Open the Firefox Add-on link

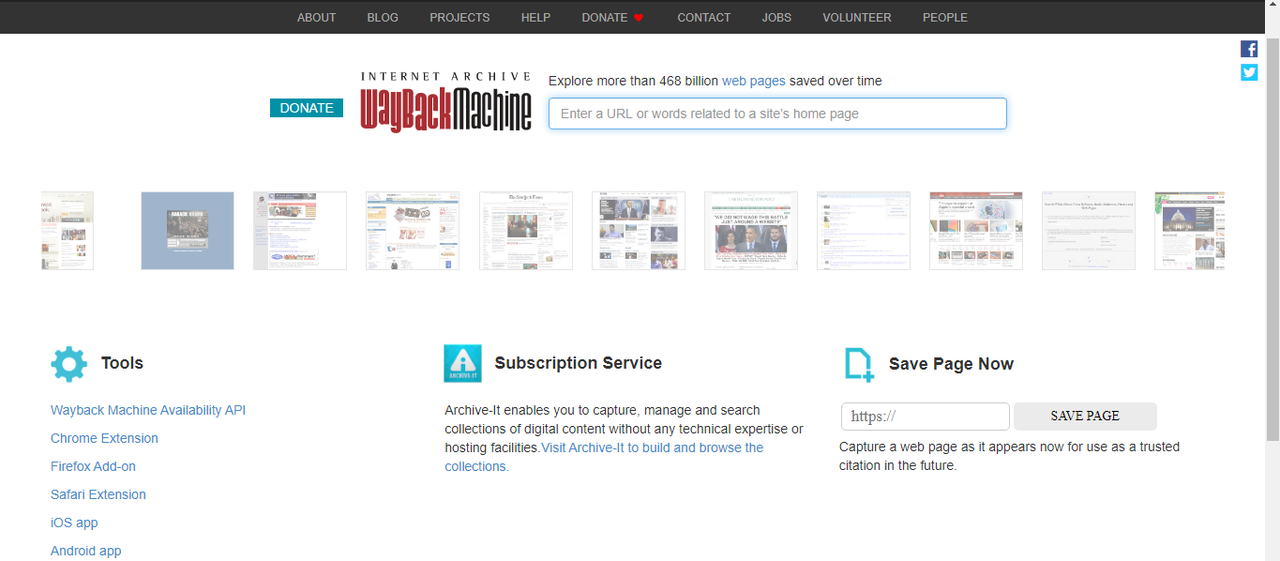93,466
